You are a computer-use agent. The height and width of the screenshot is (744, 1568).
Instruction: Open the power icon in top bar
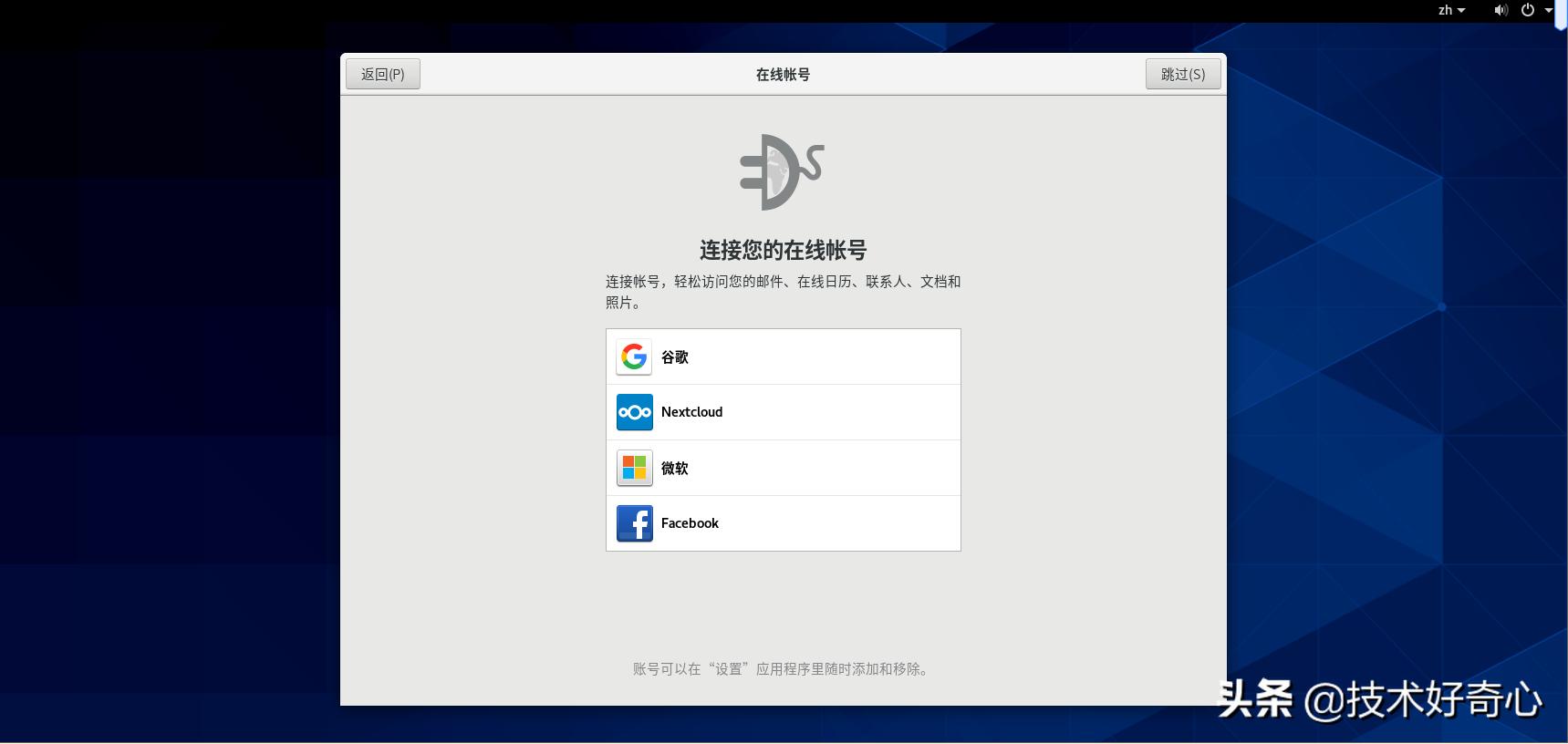pyautogui.click(x=1528, y=10)
